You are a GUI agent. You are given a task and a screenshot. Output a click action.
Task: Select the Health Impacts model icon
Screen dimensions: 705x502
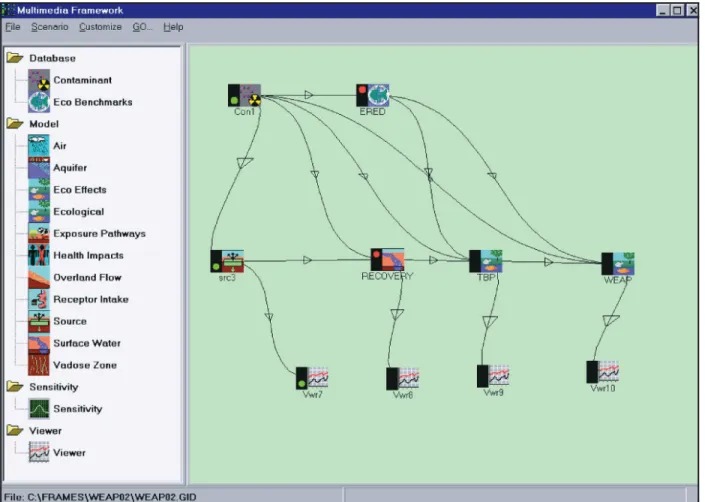[39, 255]
